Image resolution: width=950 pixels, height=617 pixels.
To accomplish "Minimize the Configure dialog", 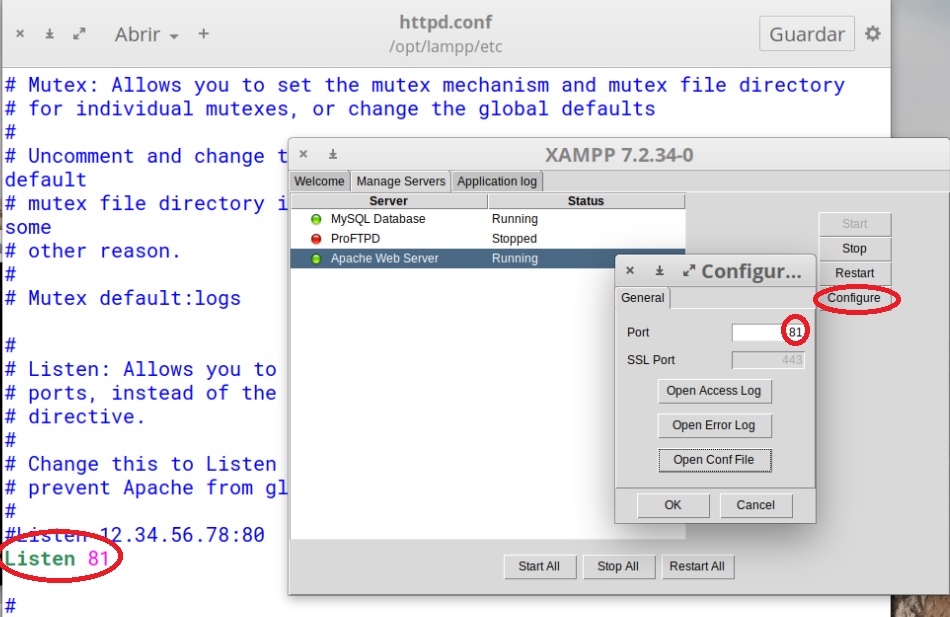I will click(659, 270).
